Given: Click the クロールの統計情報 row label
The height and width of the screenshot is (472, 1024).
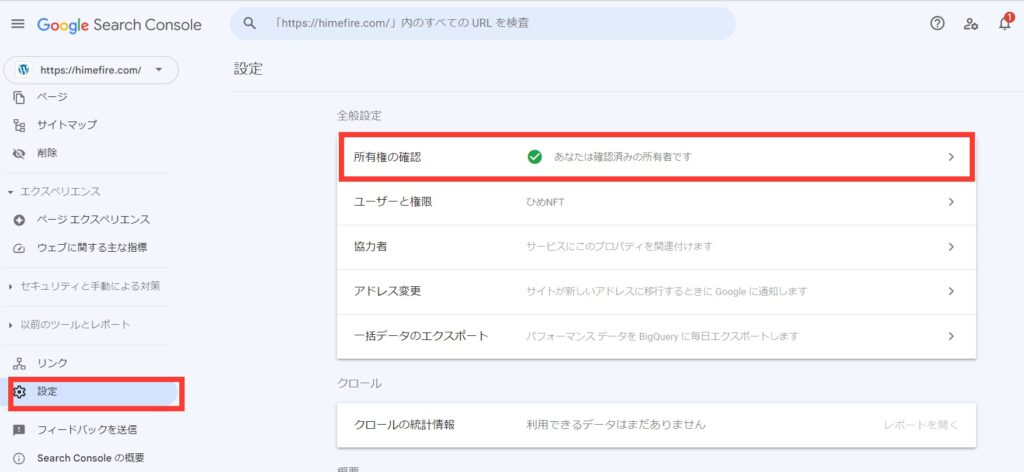Looking at the screenshot, I should pos(404,425).
